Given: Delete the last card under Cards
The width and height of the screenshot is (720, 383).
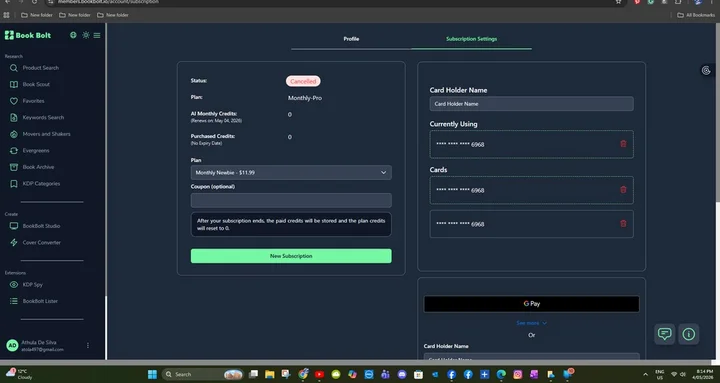Looking at the screenshot, I should pyautogui.click(x=623, y=224).
